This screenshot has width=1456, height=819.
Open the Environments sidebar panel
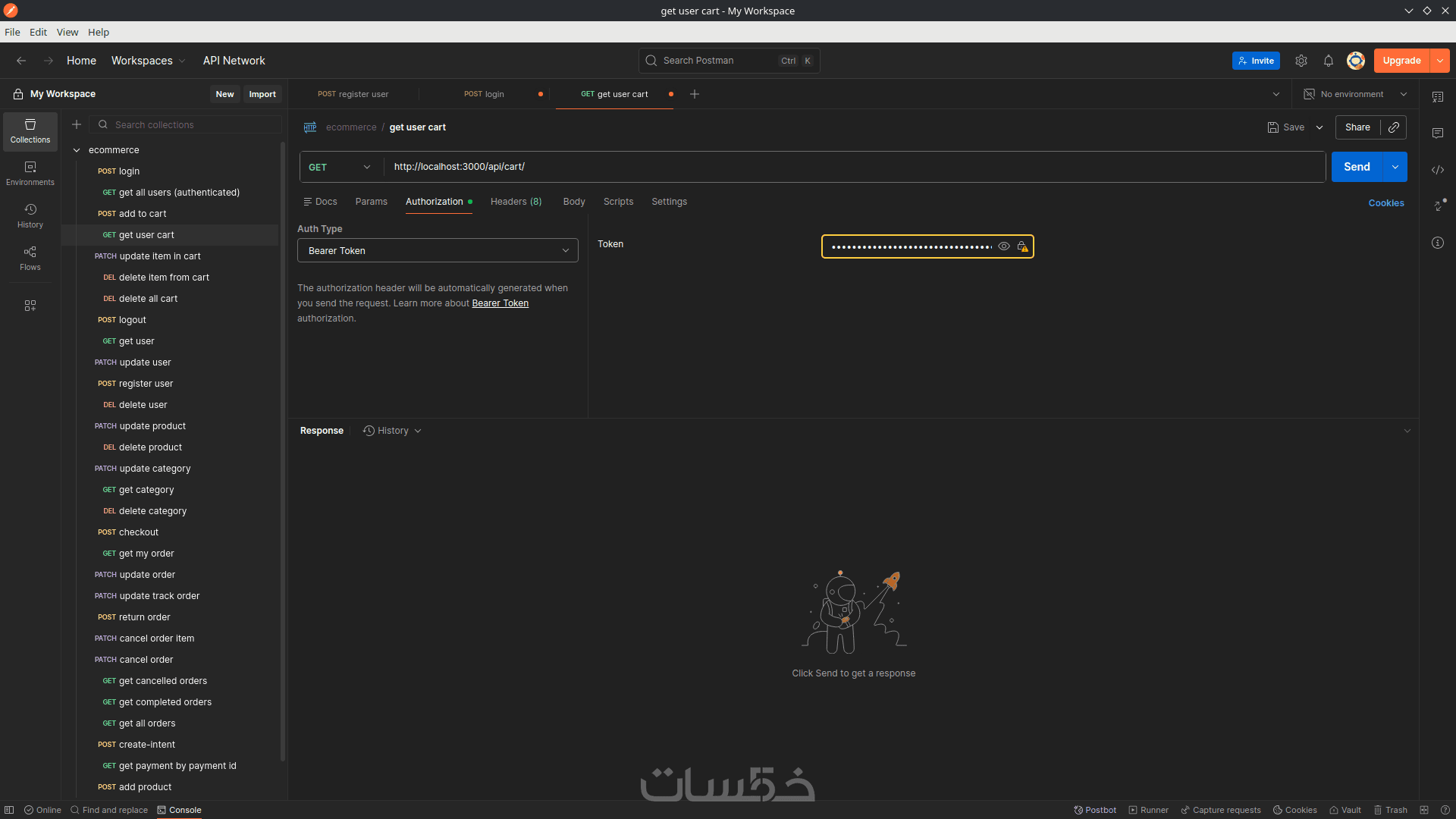(x=30, y=173)
